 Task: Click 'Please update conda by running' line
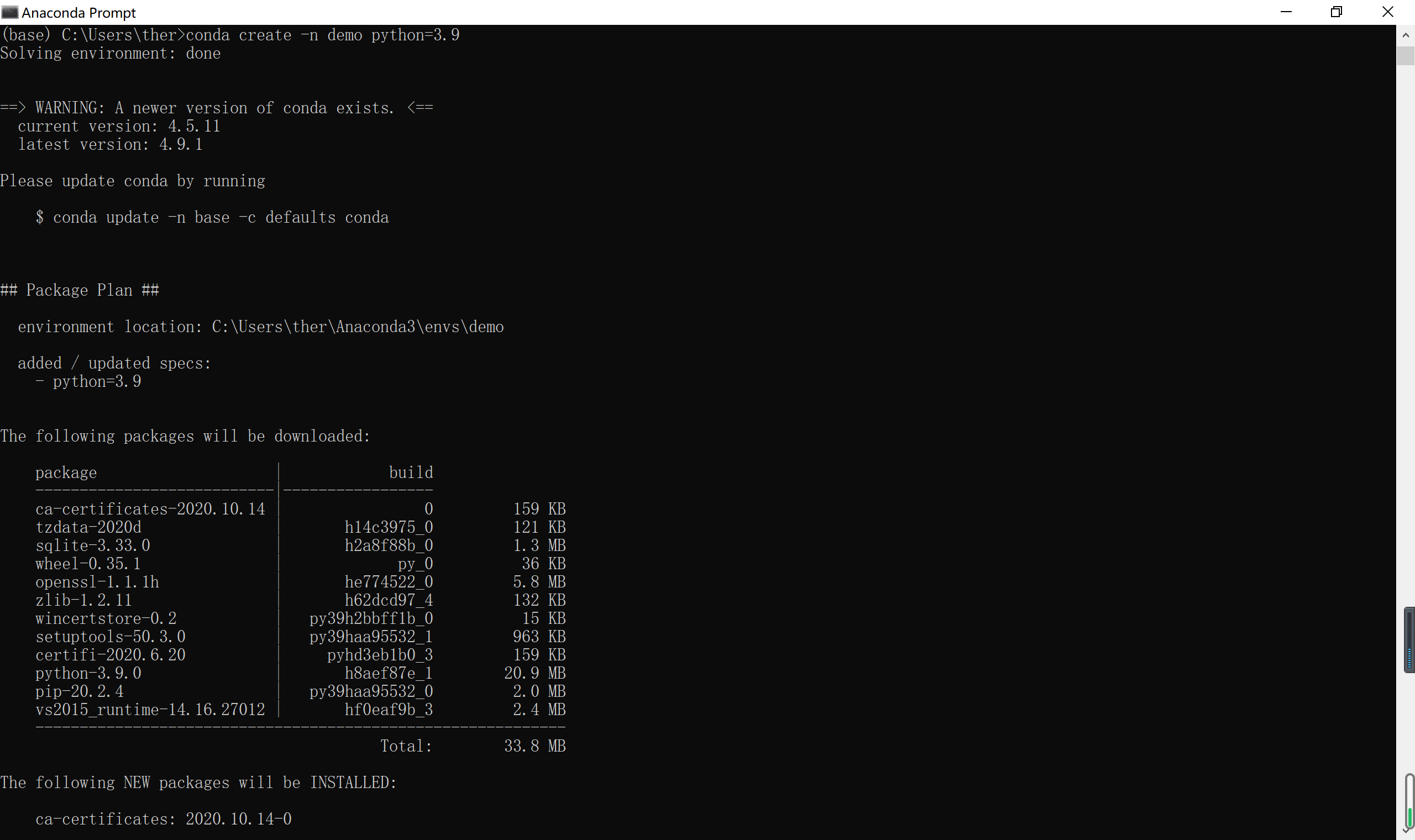(133, 181)
